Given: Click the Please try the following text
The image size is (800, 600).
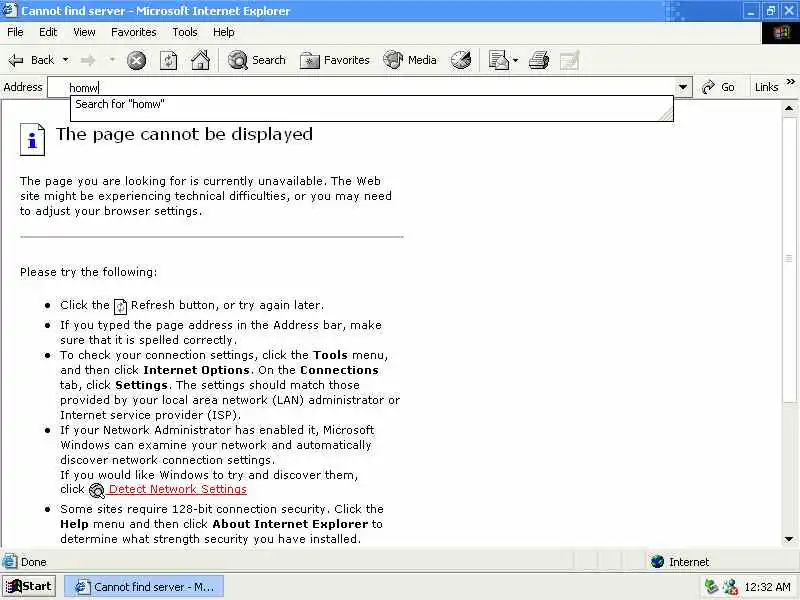Looking at the screenshot, I should pyautogui.click(x=88, y=272).
